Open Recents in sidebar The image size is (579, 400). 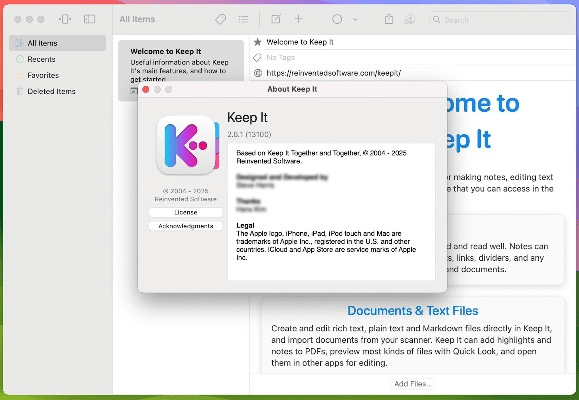[x=58, y=59]
